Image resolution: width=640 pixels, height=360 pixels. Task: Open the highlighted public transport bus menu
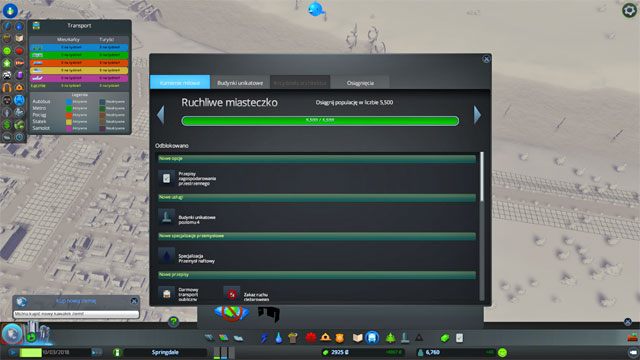point(372,338)
